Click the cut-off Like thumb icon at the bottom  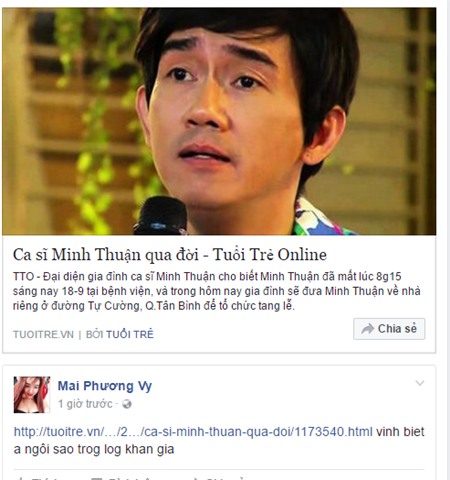[21, 479]
